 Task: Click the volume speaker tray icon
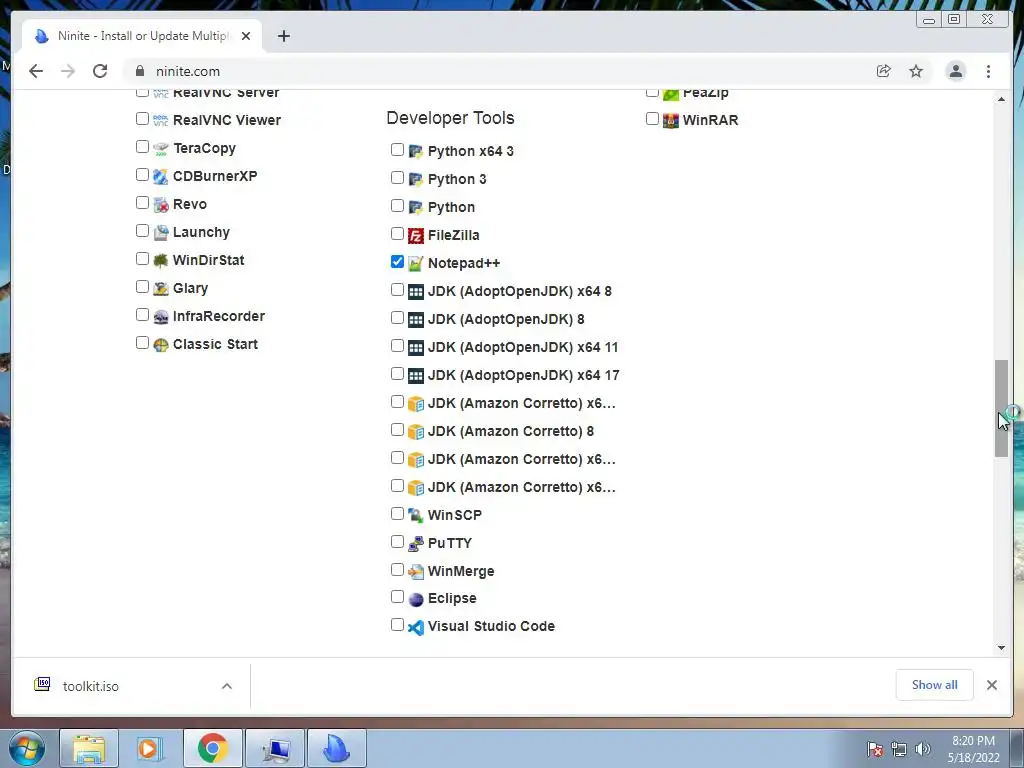pos(922,749)
